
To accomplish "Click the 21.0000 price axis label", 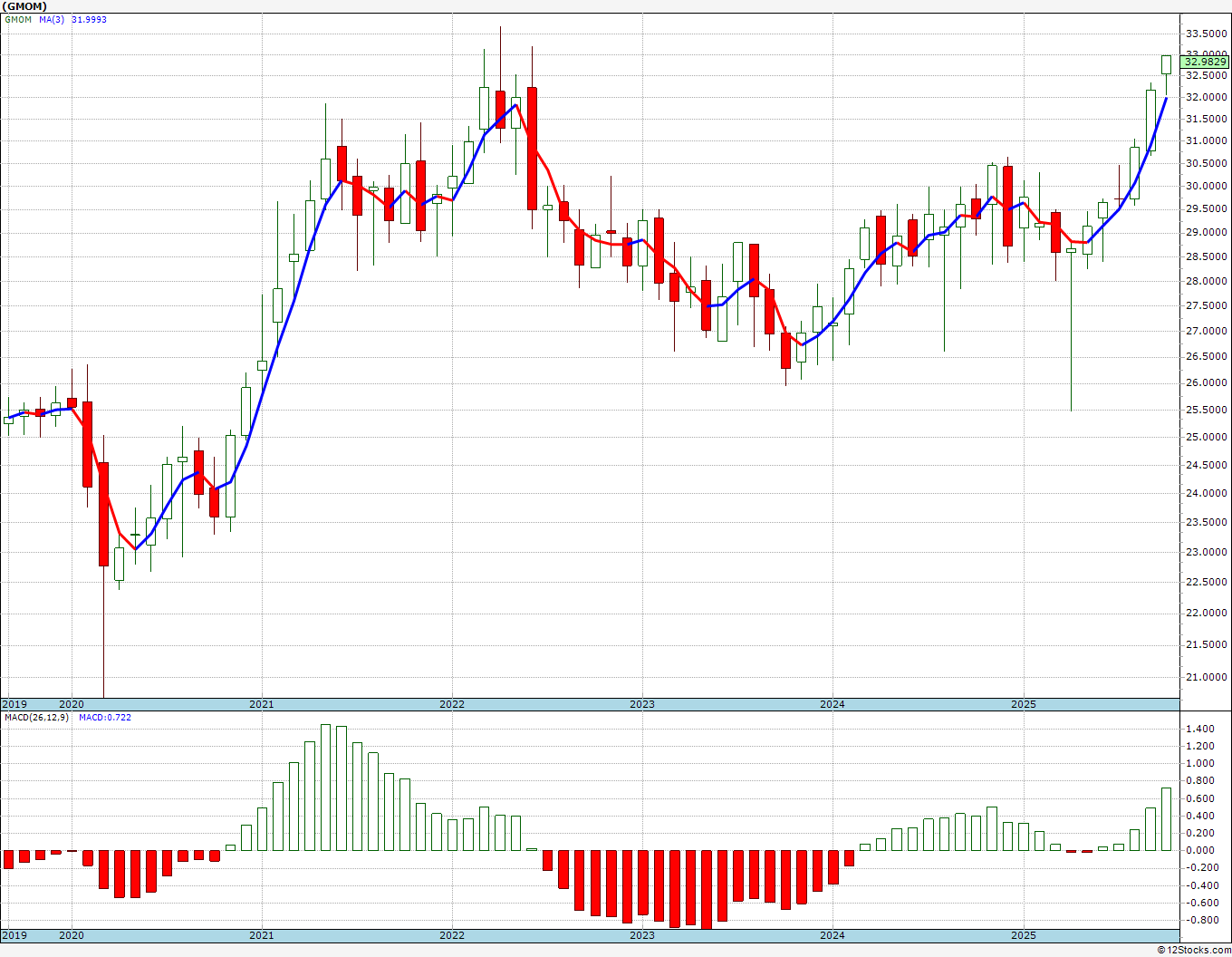I will 1206,677.
